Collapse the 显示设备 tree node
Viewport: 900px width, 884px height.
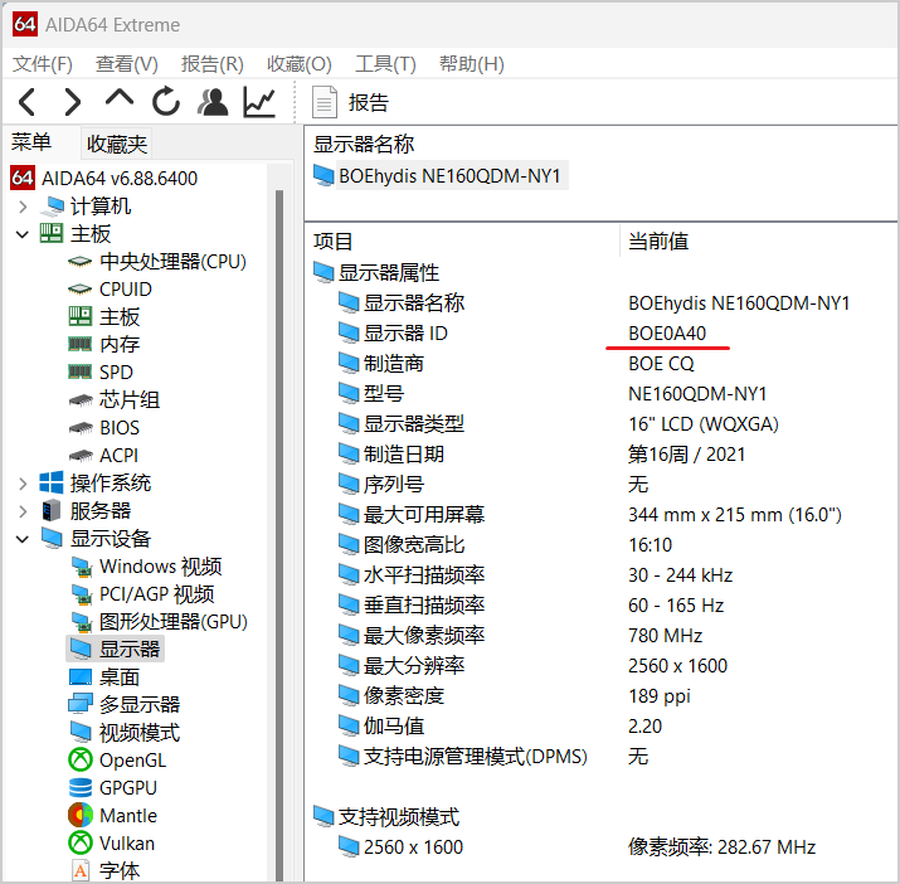point(22,539)
